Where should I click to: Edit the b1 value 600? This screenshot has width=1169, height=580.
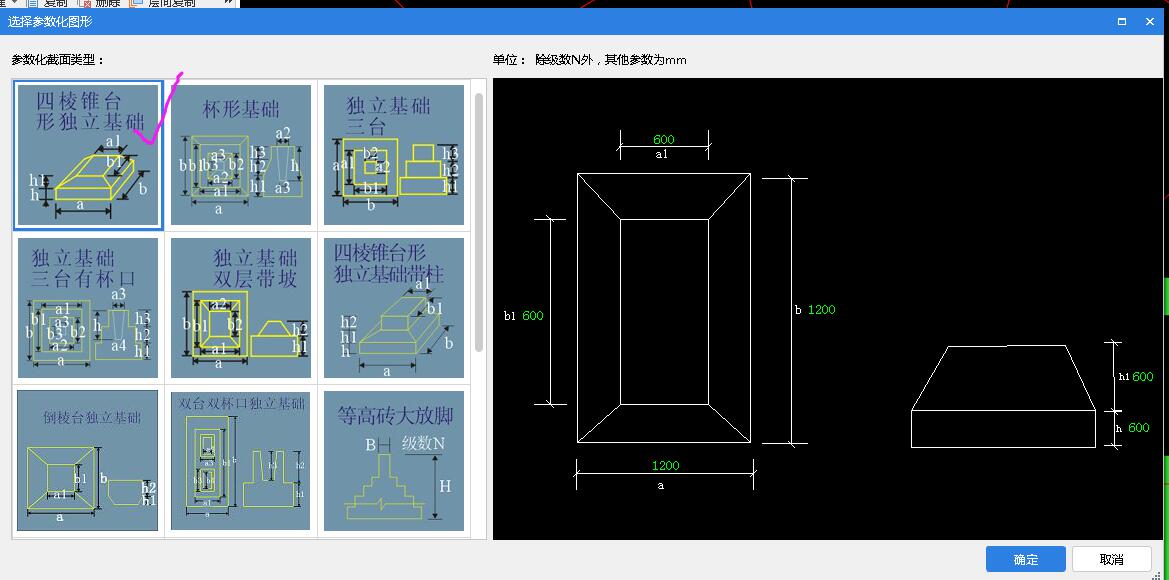coord(532,315)
